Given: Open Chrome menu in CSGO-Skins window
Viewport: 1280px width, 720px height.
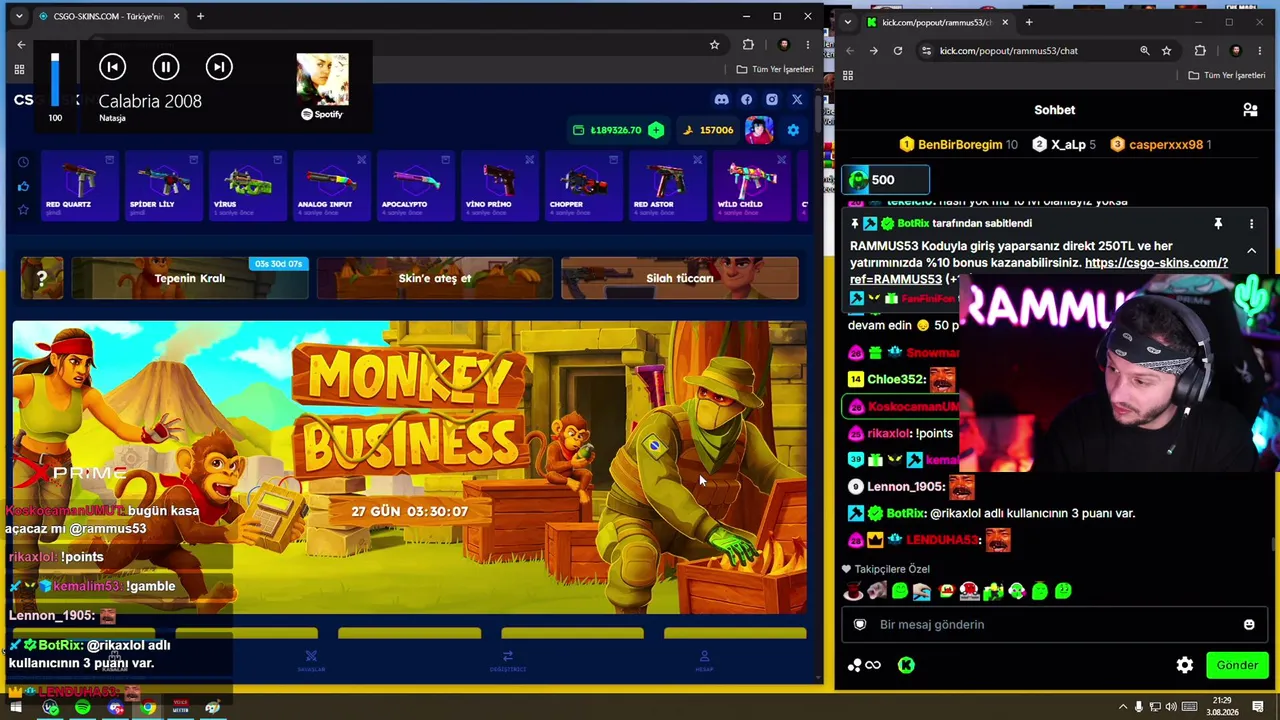Looking at the screenshot, I should click(808, 45).
